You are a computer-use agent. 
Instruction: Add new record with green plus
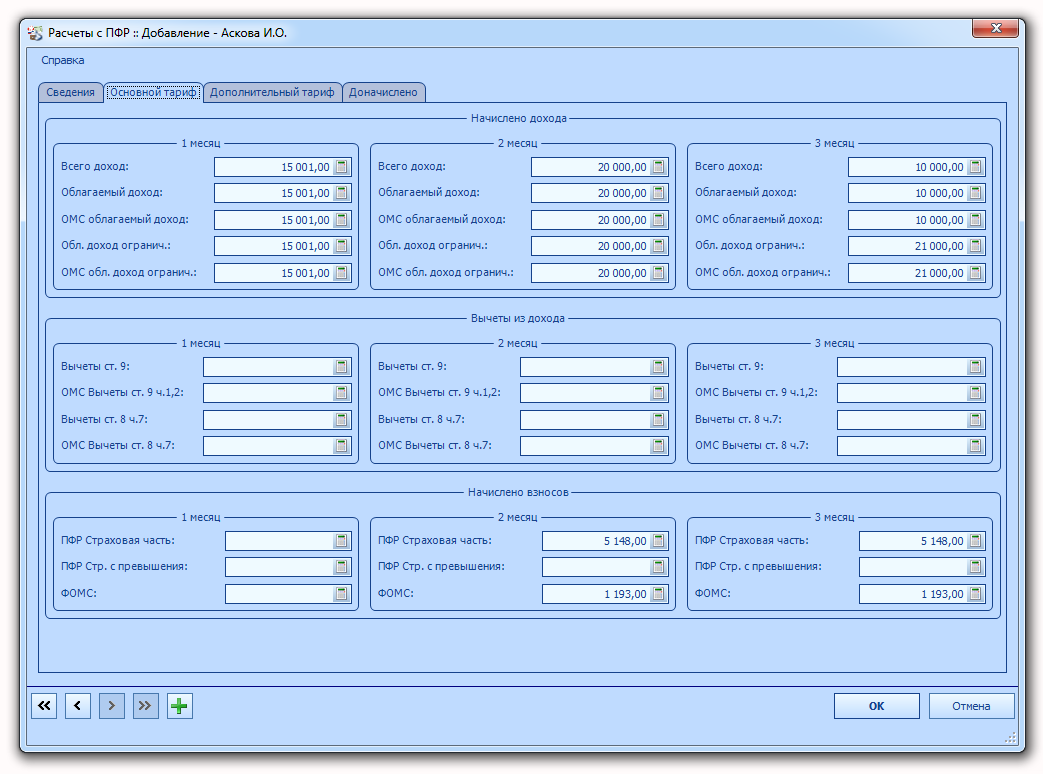click(180, 706)
